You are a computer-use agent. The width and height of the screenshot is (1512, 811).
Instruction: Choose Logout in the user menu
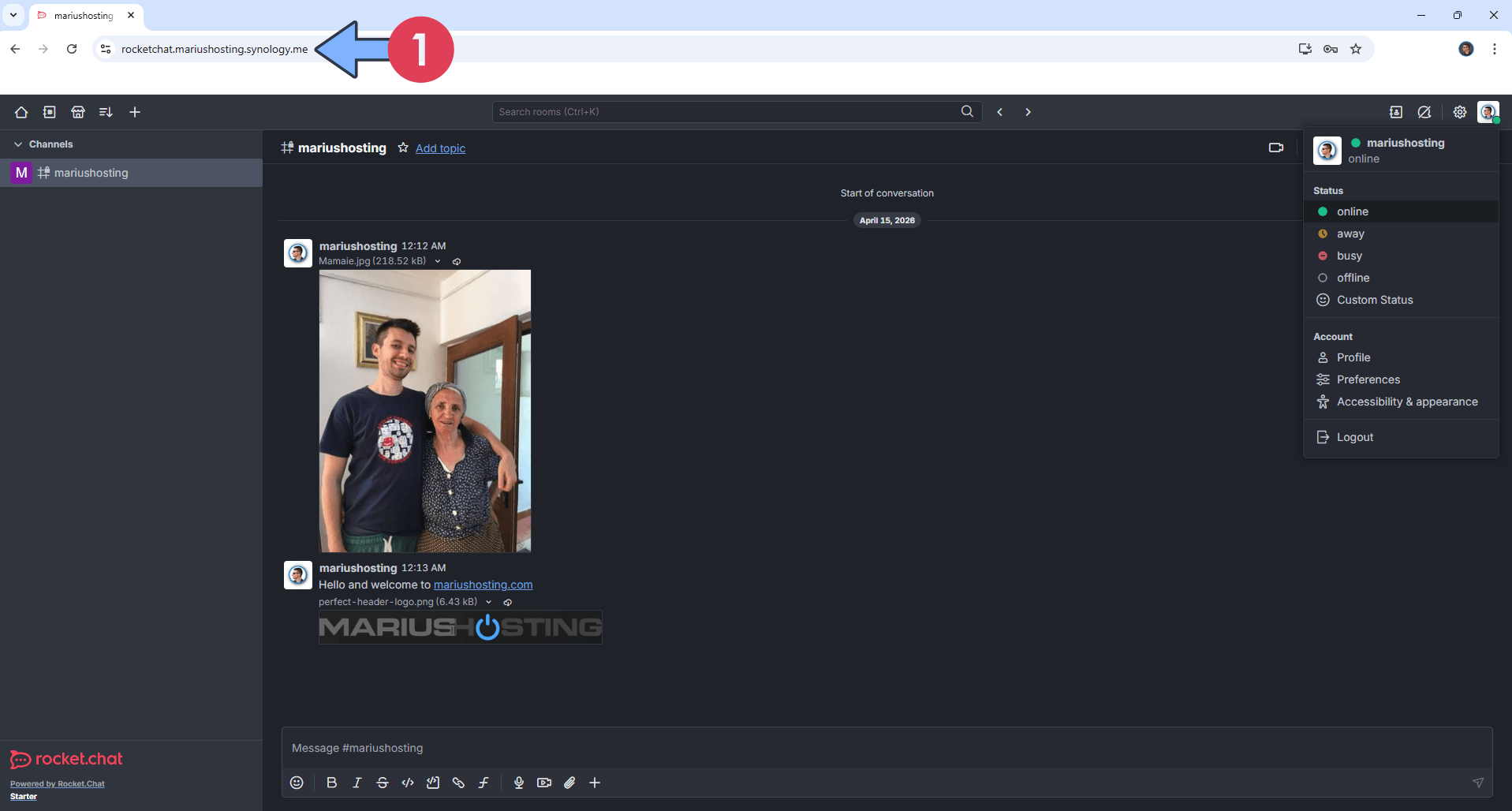1401,437
